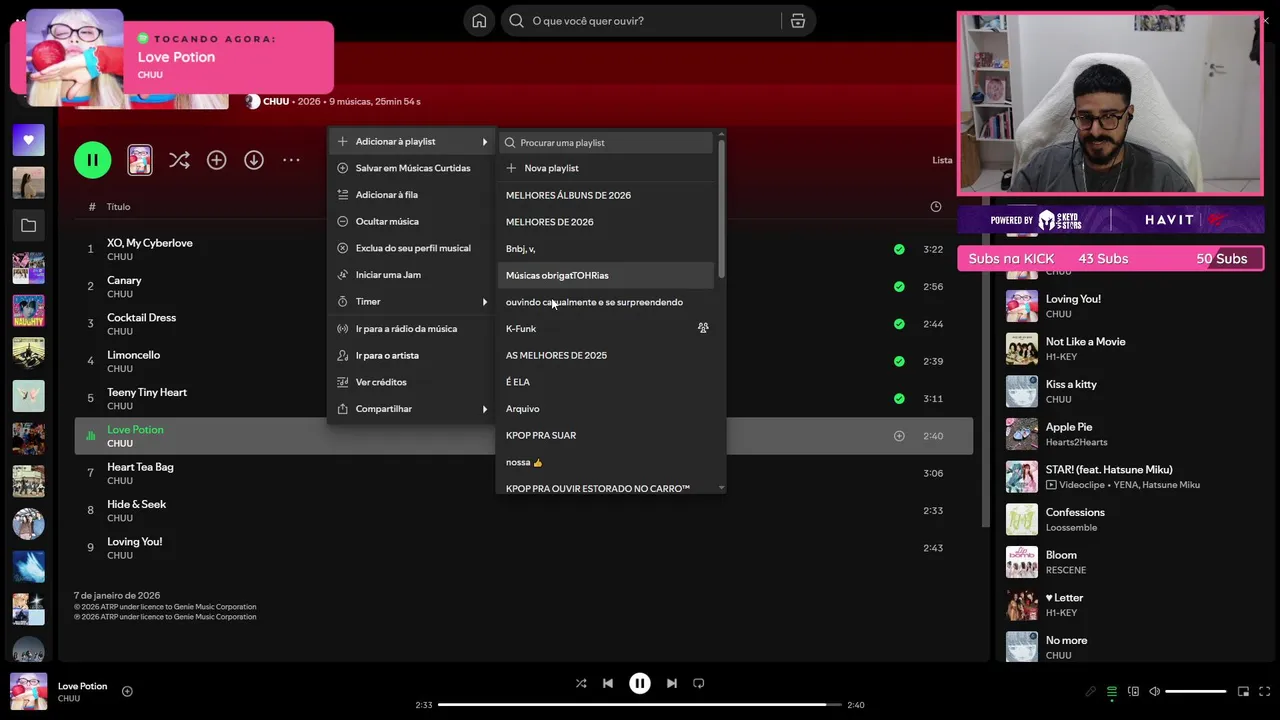Save album to library with plus circle
Screen dimensions: 1280x720
pos(216,160)
